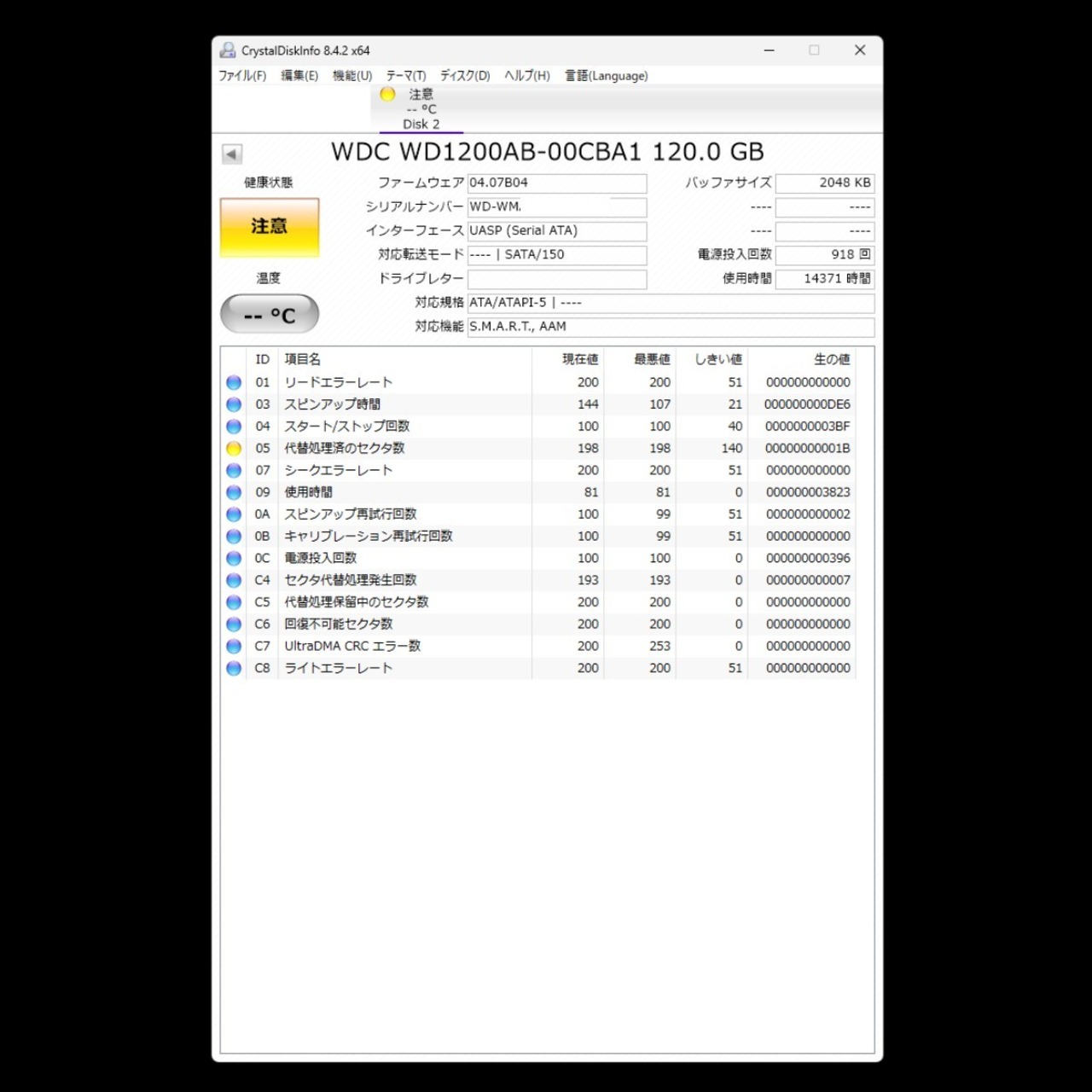
Task: Click yellow caution circle for 代替処理済のセクタ数
Action: point(234,449)
